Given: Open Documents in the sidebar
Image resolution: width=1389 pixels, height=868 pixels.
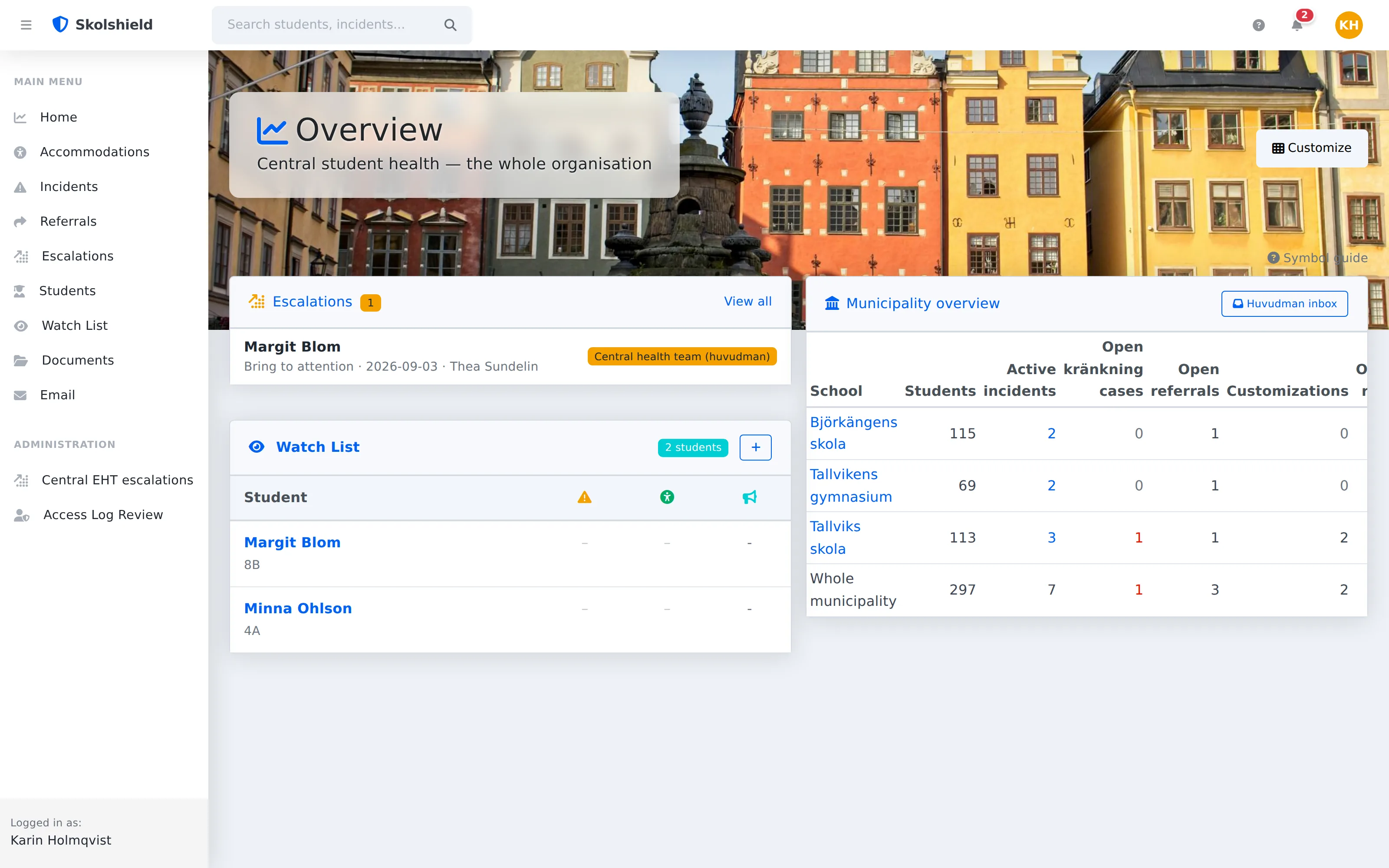Looking at the screenshot, I should pyautogui.click(x=104, y=361).
